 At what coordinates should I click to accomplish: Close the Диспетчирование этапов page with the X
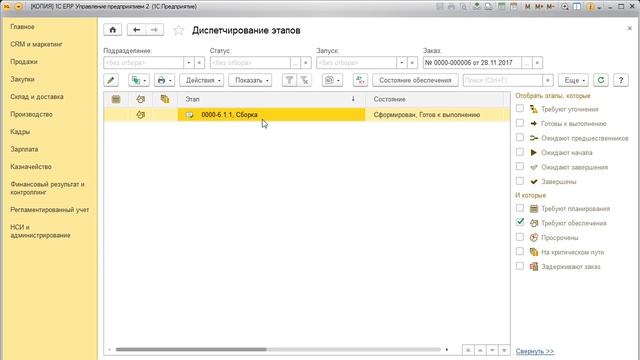point(629,28)
